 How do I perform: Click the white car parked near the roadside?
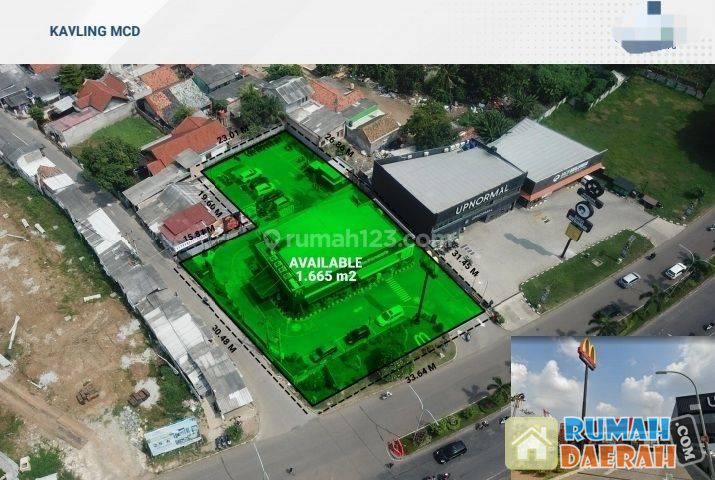(675, 270)
